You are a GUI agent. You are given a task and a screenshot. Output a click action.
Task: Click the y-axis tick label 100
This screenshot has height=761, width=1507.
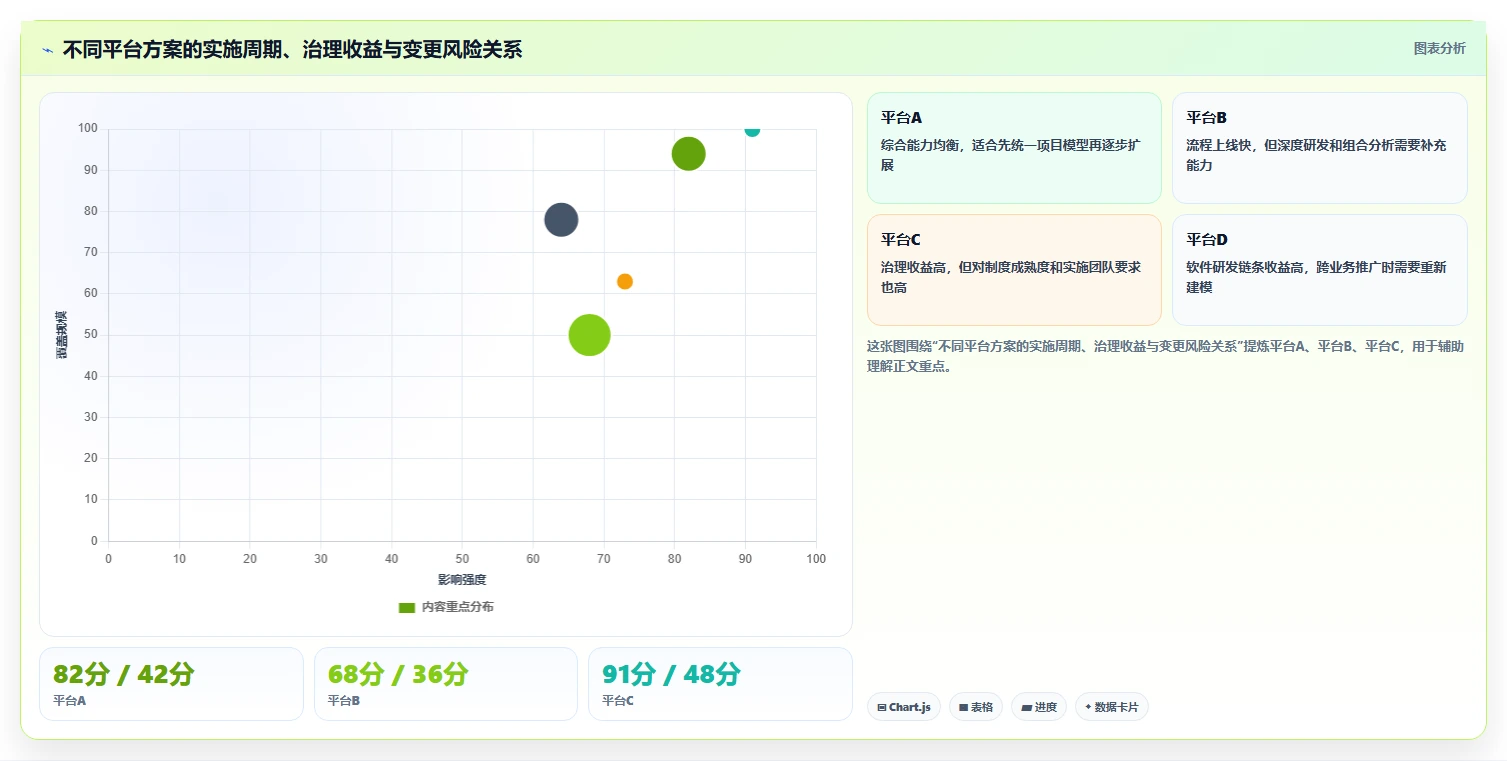[x=88, y=128]
